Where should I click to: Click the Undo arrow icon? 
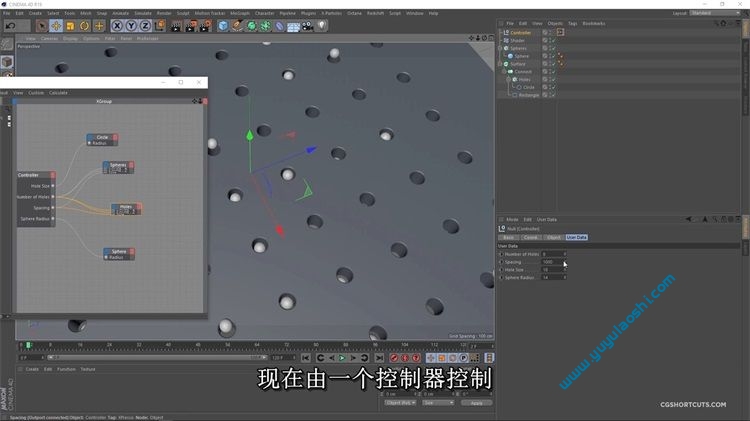tap(11, 26)
